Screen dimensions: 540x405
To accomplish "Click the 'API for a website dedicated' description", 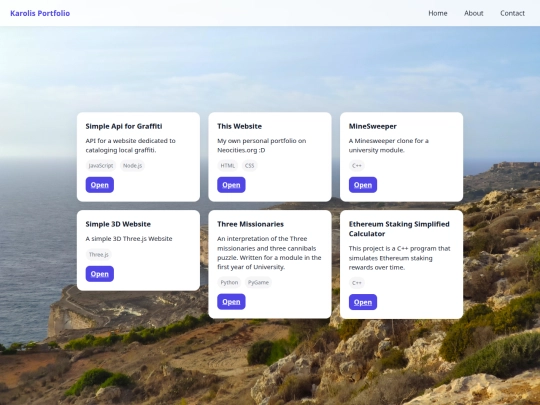I will (x=131, y=145).
